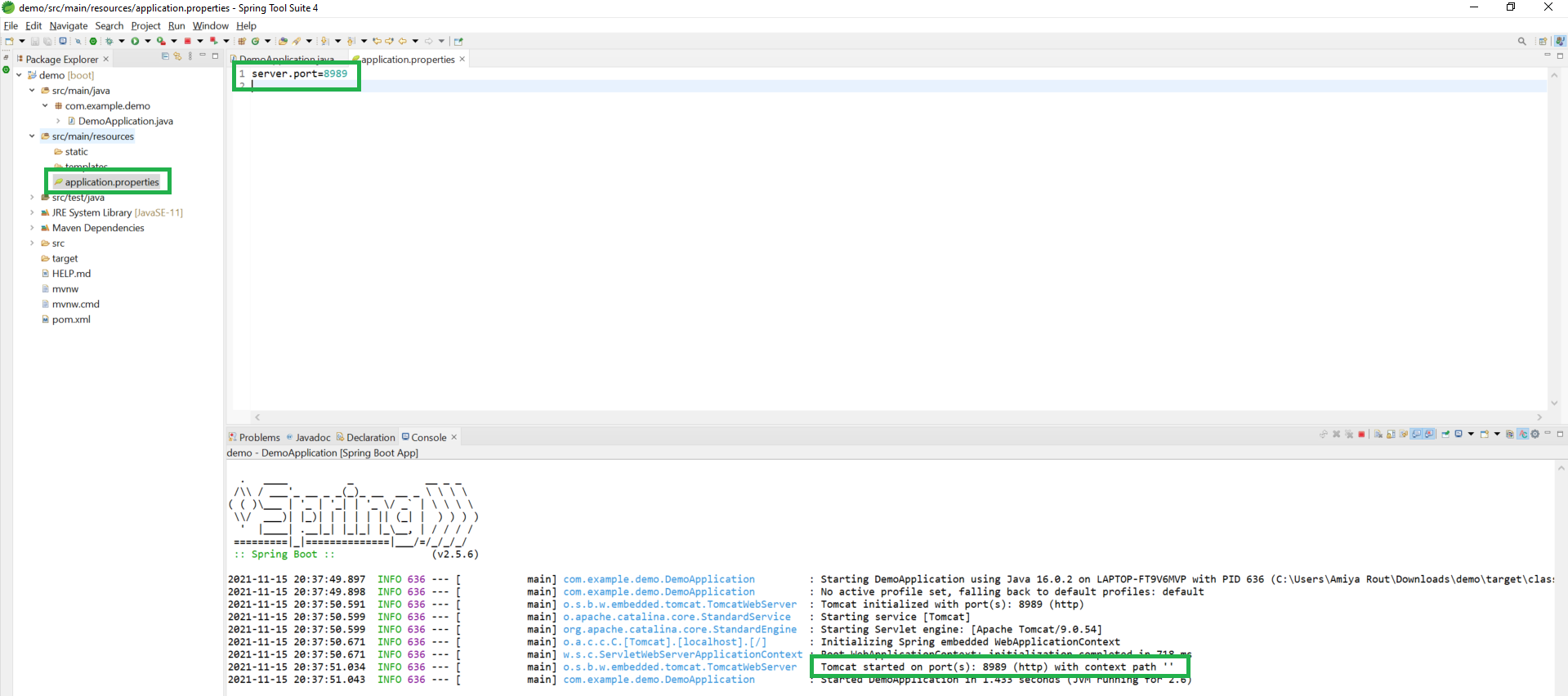Maximize the editor area
The image size is (1568, 696).
pyautogui.click(x=1560, y=56)
